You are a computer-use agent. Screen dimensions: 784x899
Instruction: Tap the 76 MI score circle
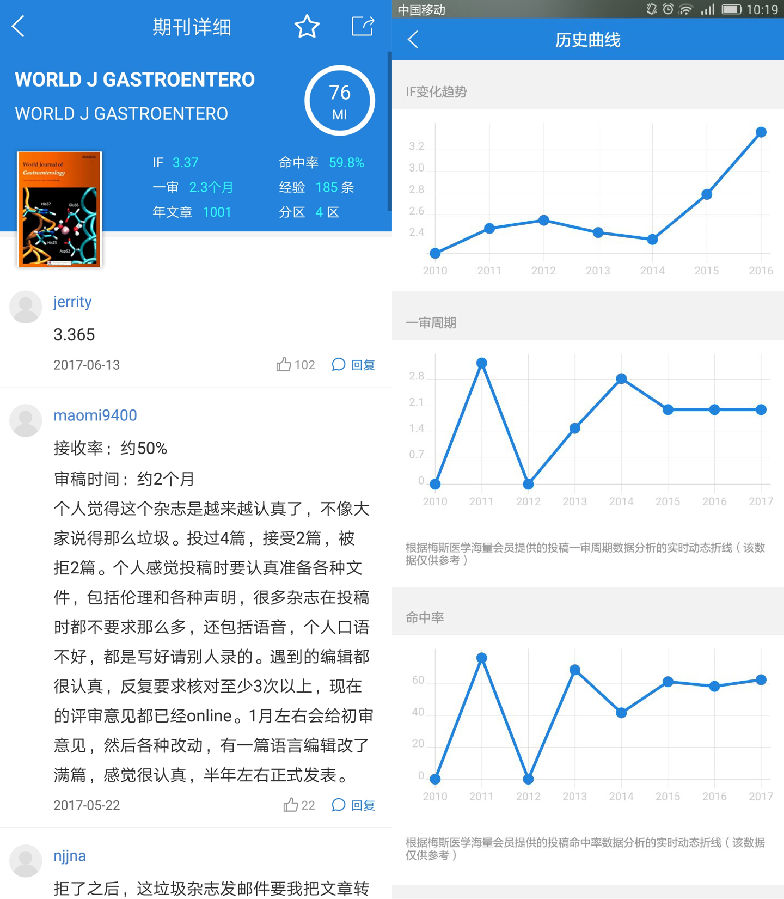[x=339, y=102]
